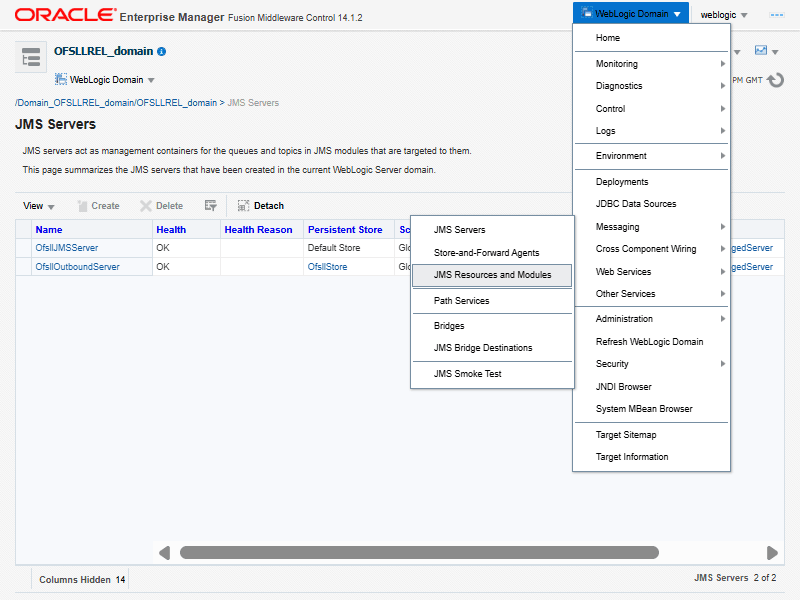Click the Delete X icon in toolbar
800x600 pixels.
click(145, 206)
